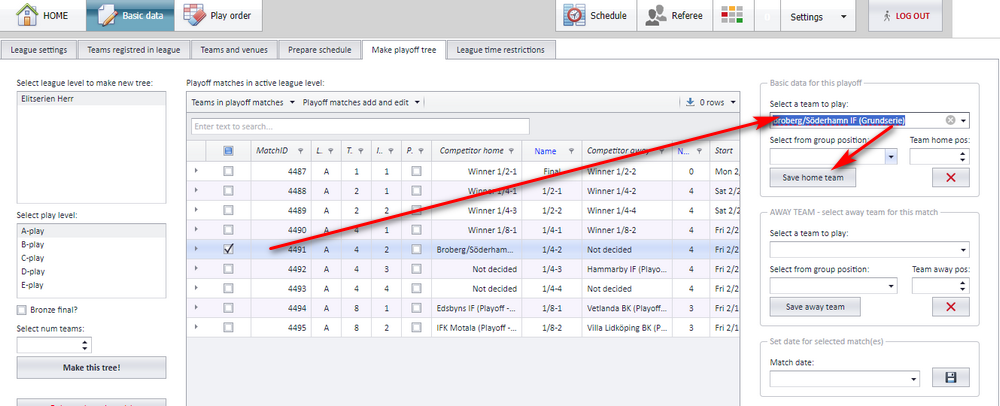The width and height of the screenshot is (1000, 406).
Task: Switch to Teams and venues tab
Action: click(234, 50)
